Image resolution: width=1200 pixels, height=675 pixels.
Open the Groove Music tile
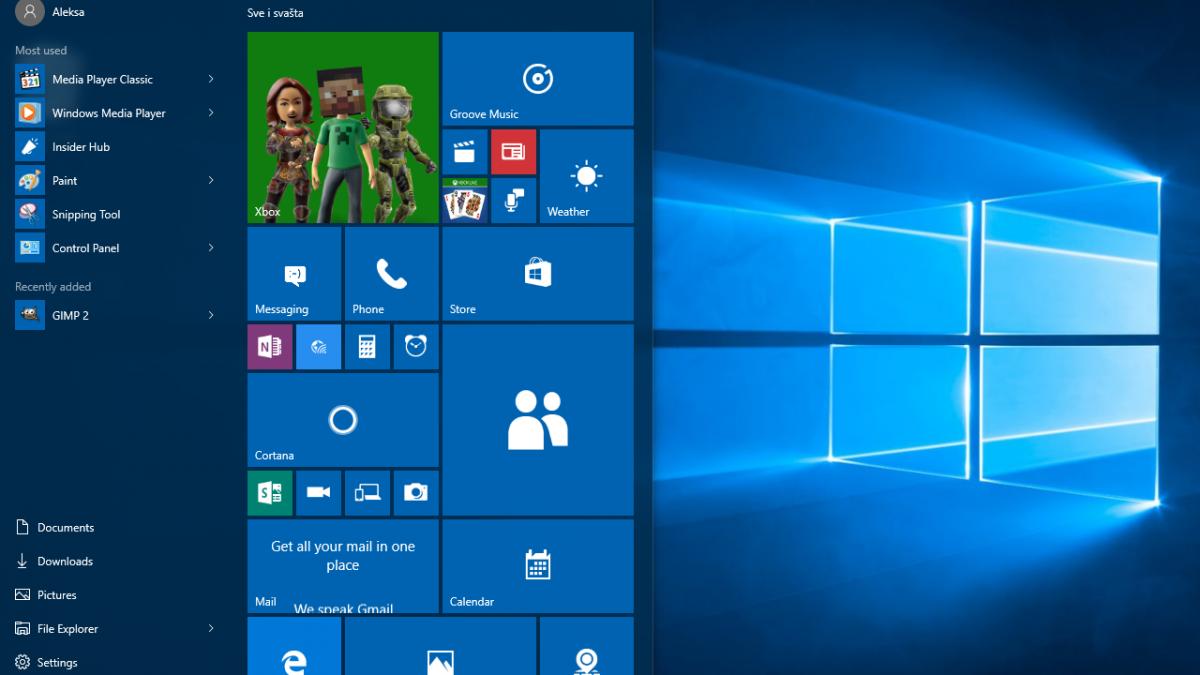[x=537, y=78]
